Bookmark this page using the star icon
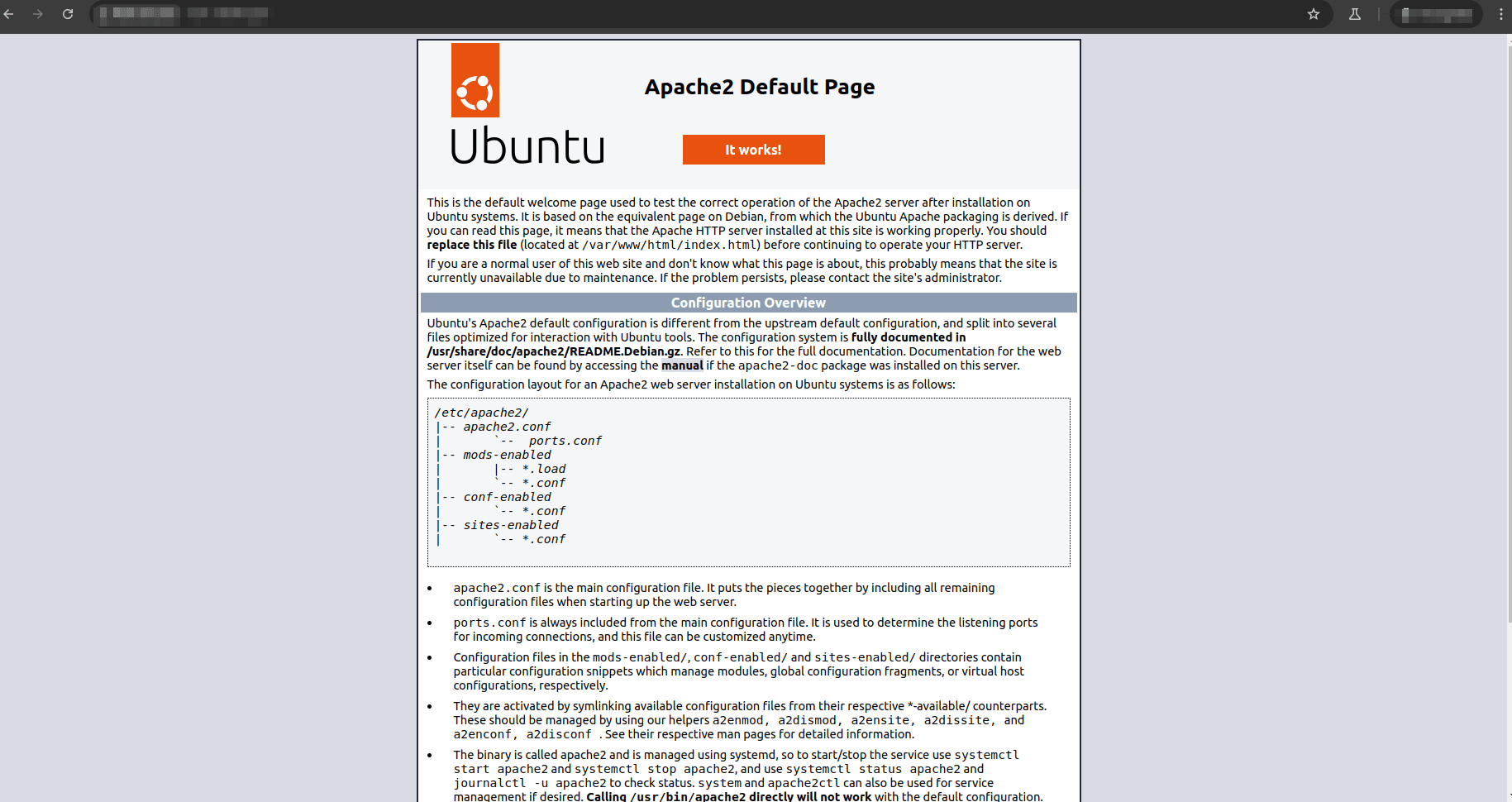 (1313, 14)
